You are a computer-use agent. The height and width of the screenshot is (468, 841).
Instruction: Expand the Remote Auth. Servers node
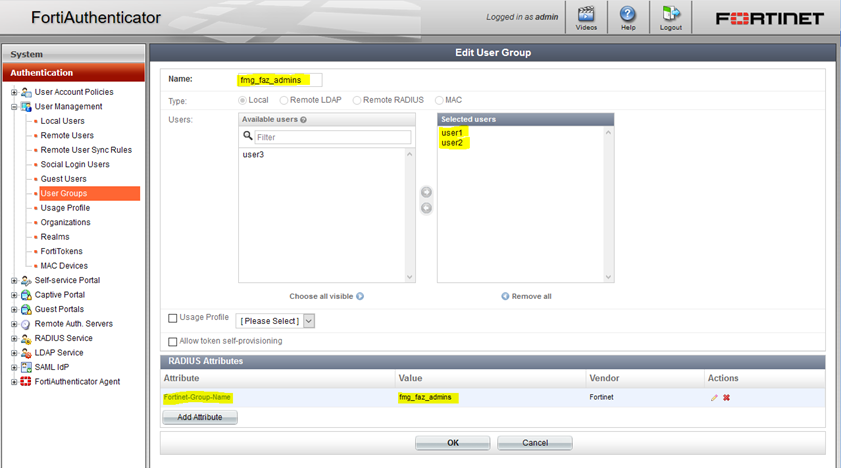[14, 324]
